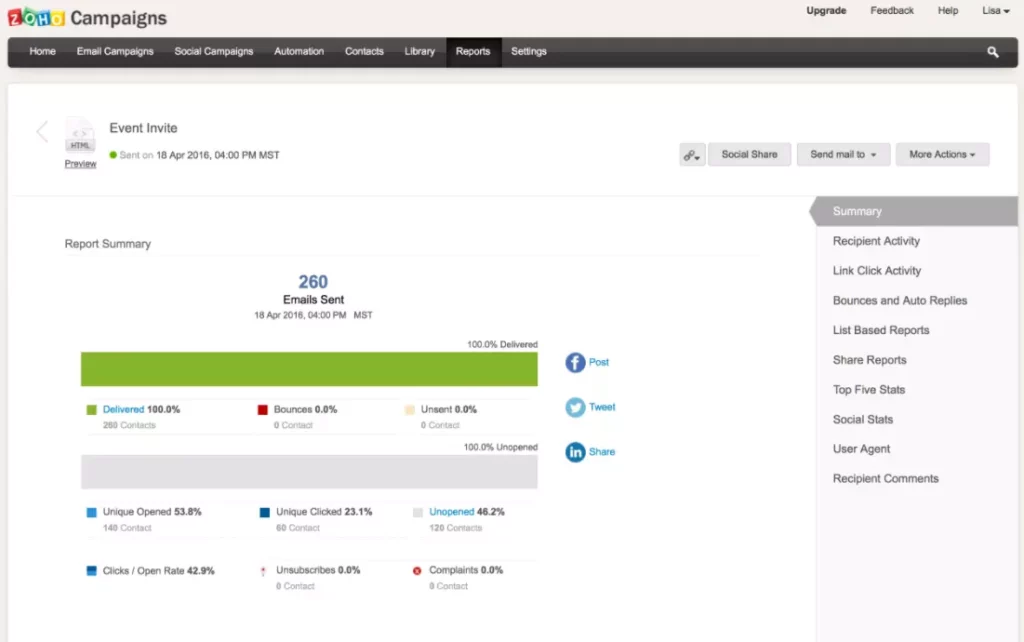Switch to the Reports tab
Screen dimensions: 1024x642
click(x=473, y=51)
